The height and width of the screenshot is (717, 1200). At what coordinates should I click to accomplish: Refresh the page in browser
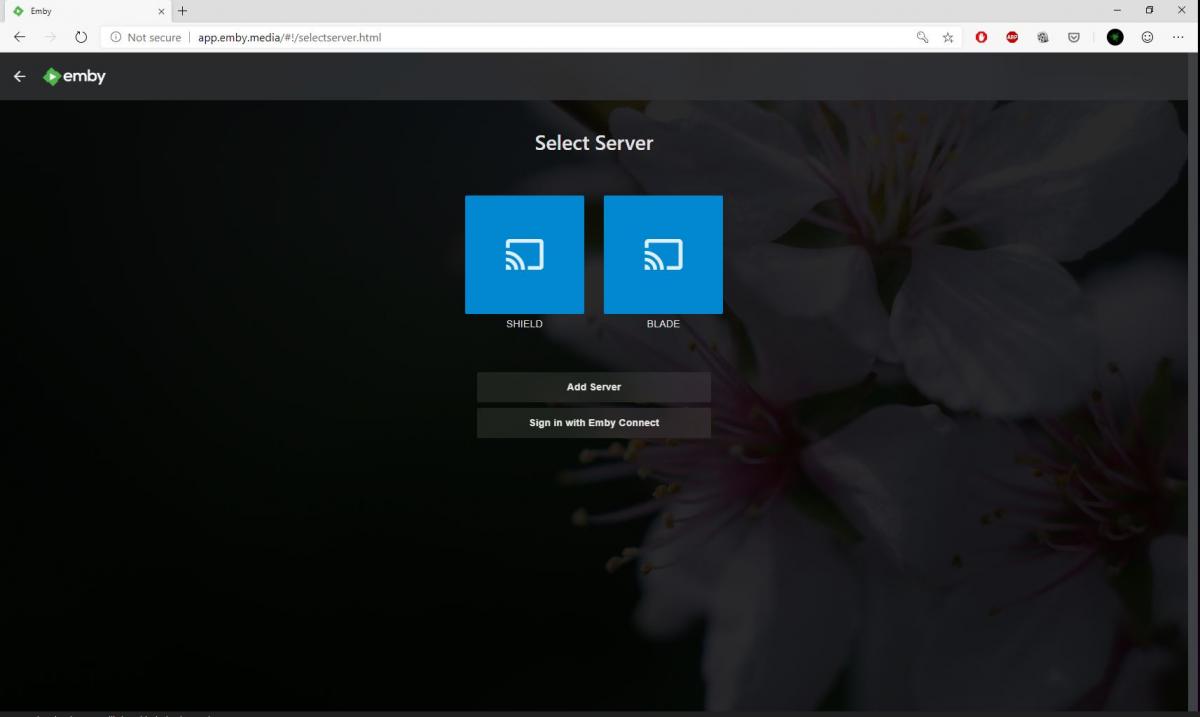pos(81,37)
